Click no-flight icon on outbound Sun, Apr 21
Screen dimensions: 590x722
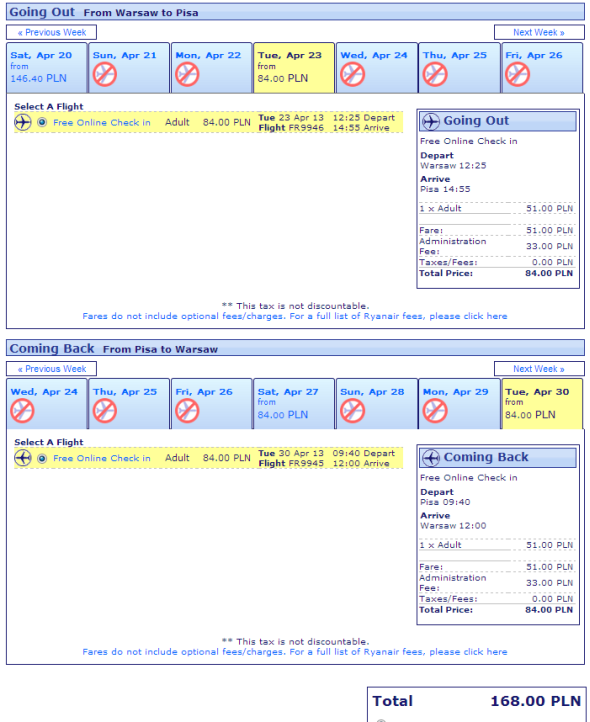(x=105, y=75)
